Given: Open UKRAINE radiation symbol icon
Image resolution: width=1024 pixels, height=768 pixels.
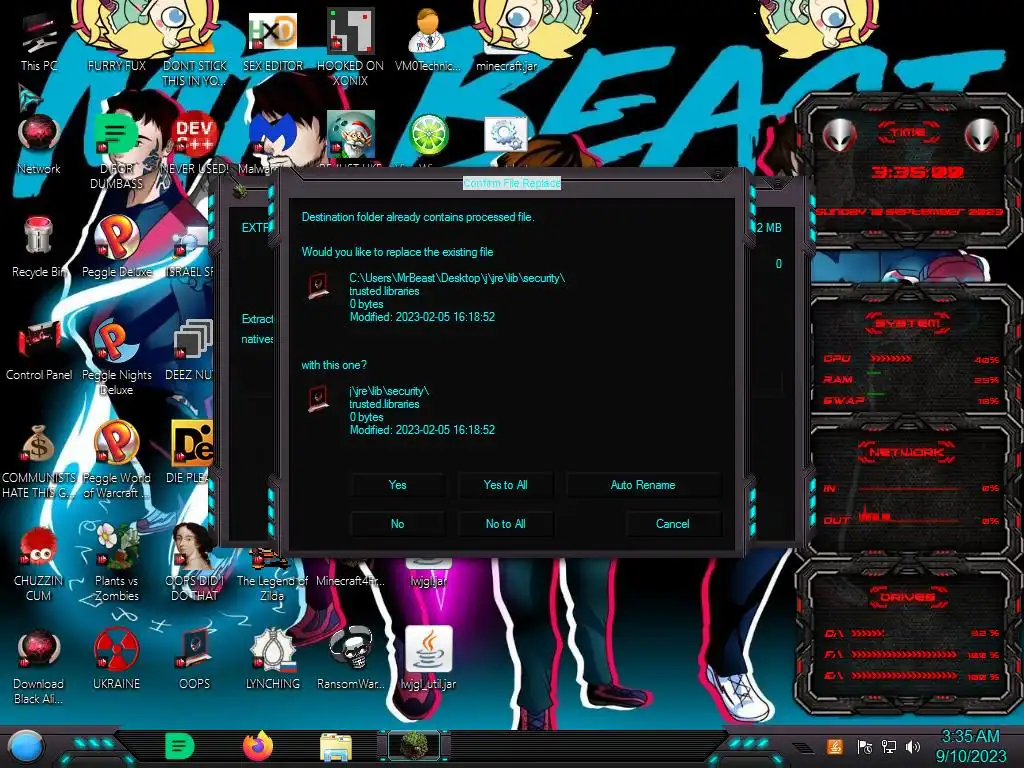Looking at the screenshot, I should [x=116, y=660].
